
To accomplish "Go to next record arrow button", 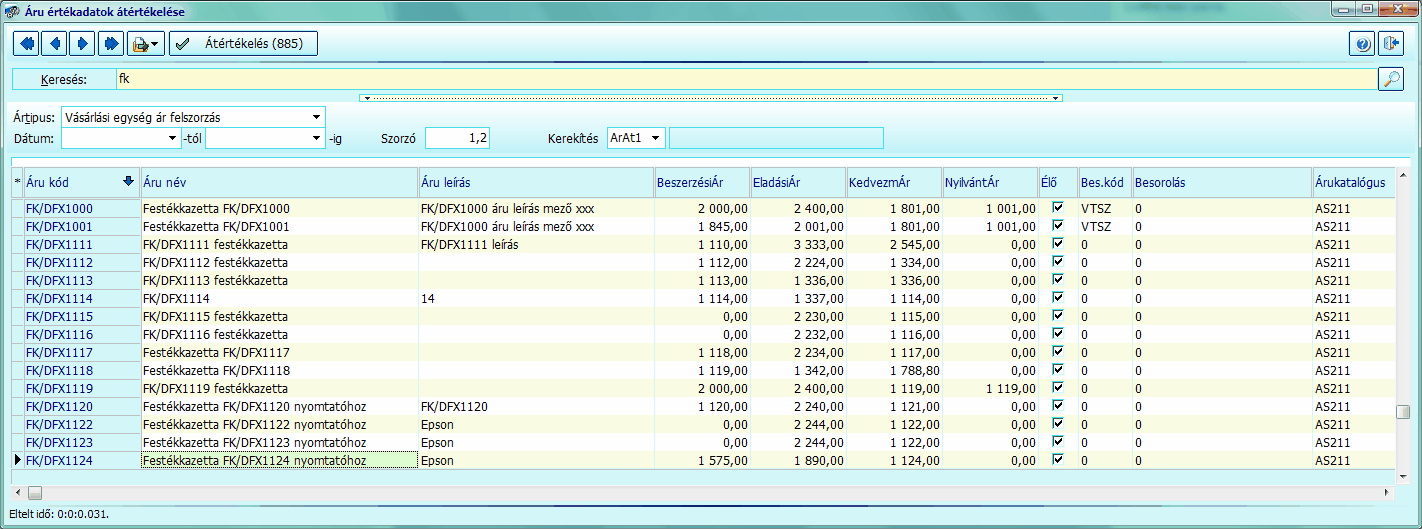I will coord(82,44).
